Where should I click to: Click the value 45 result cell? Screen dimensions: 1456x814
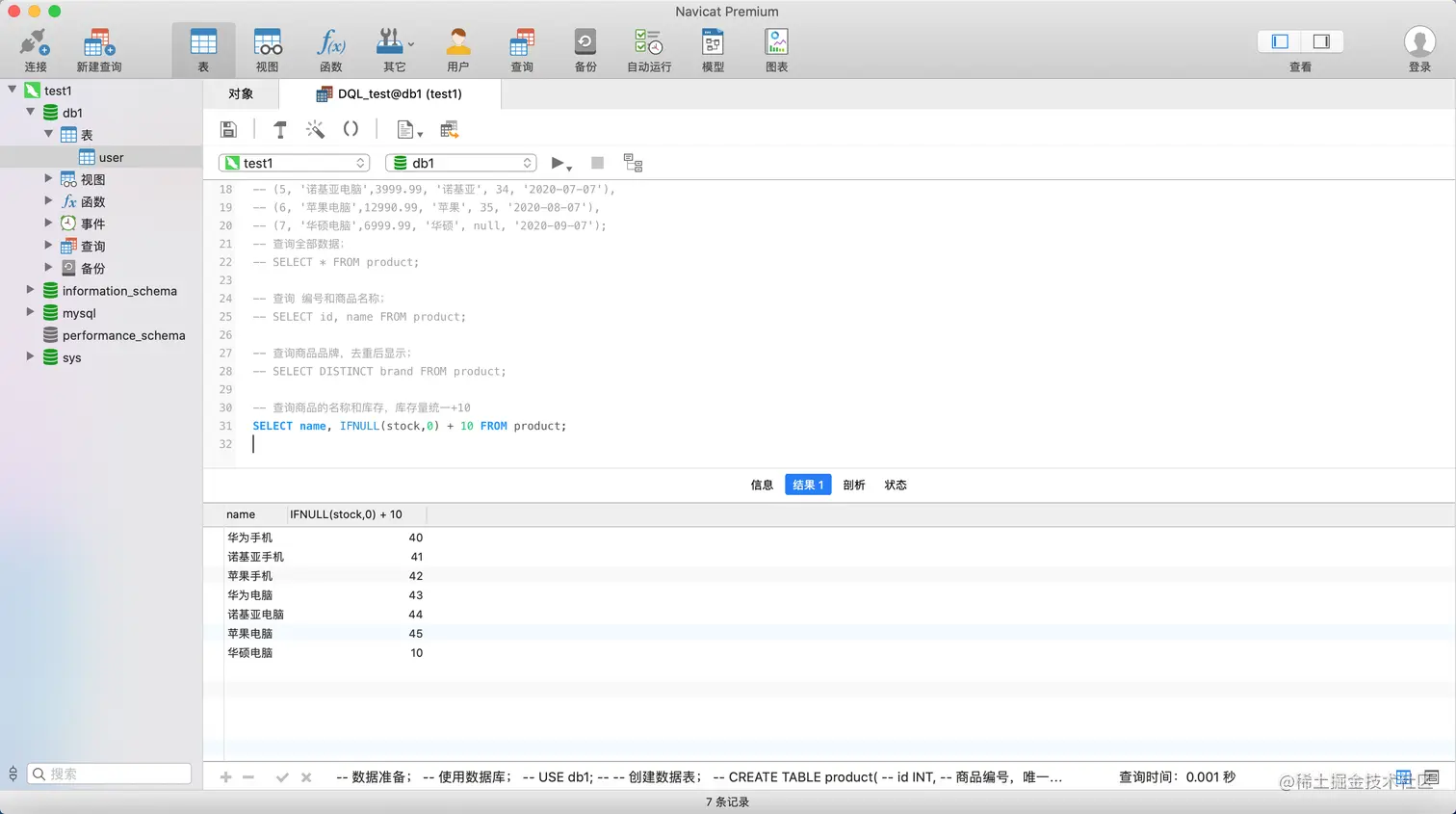(416, 634)
